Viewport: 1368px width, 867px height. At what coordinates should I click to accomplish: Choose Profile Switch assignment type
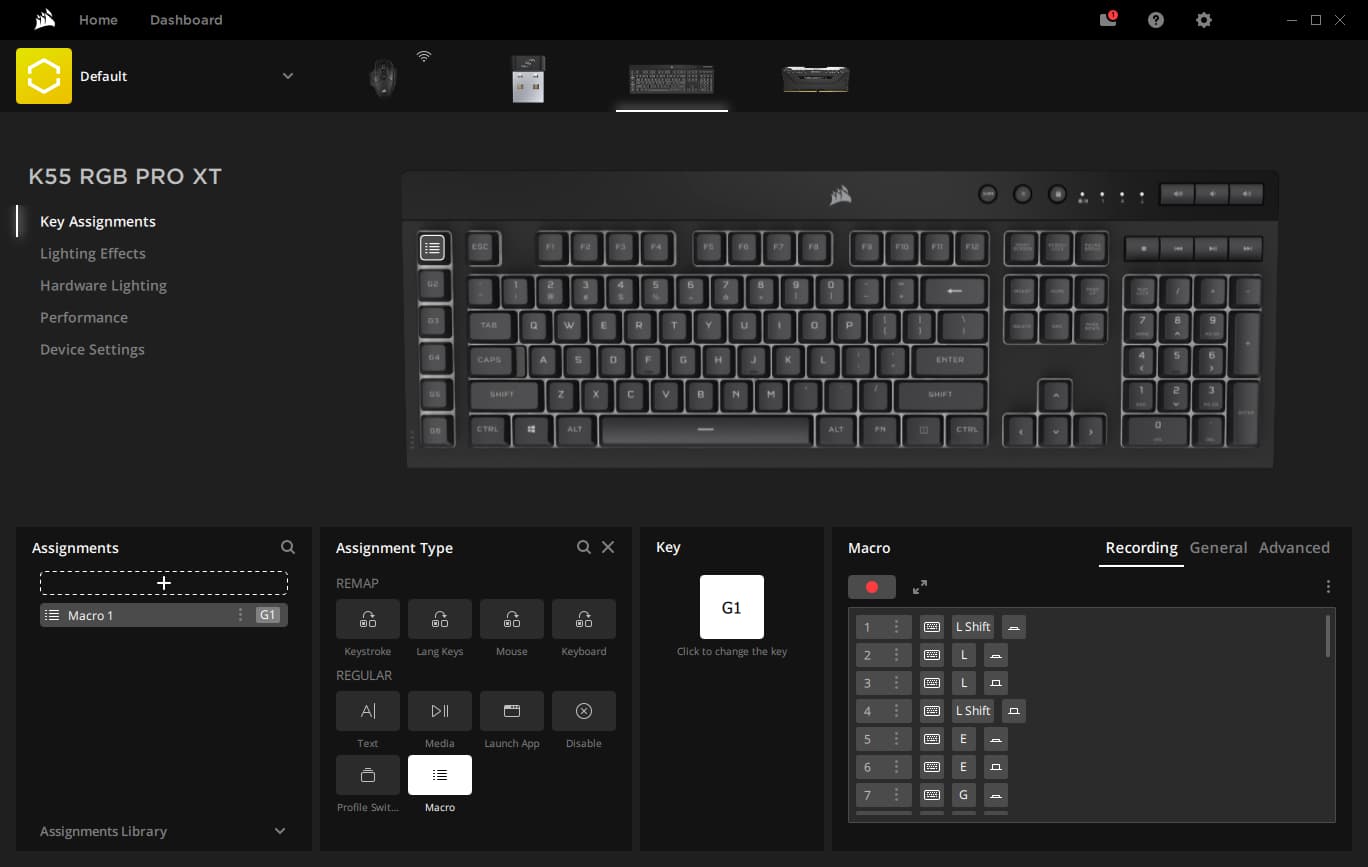pos(368,775)
